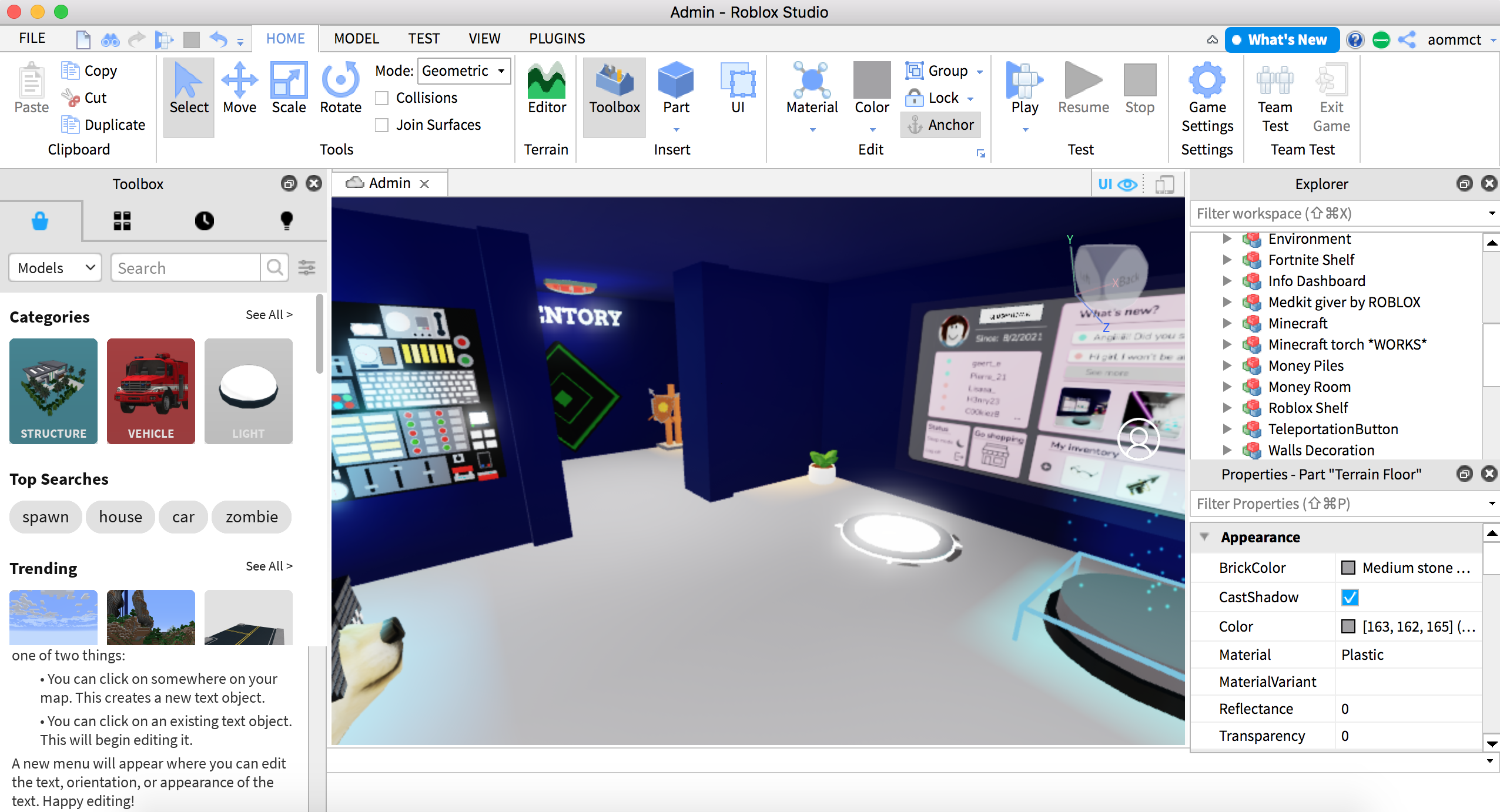This screenshot has width=1500, height=812.
Task: Select the Scale tool
Action: (x=289, y=89)
